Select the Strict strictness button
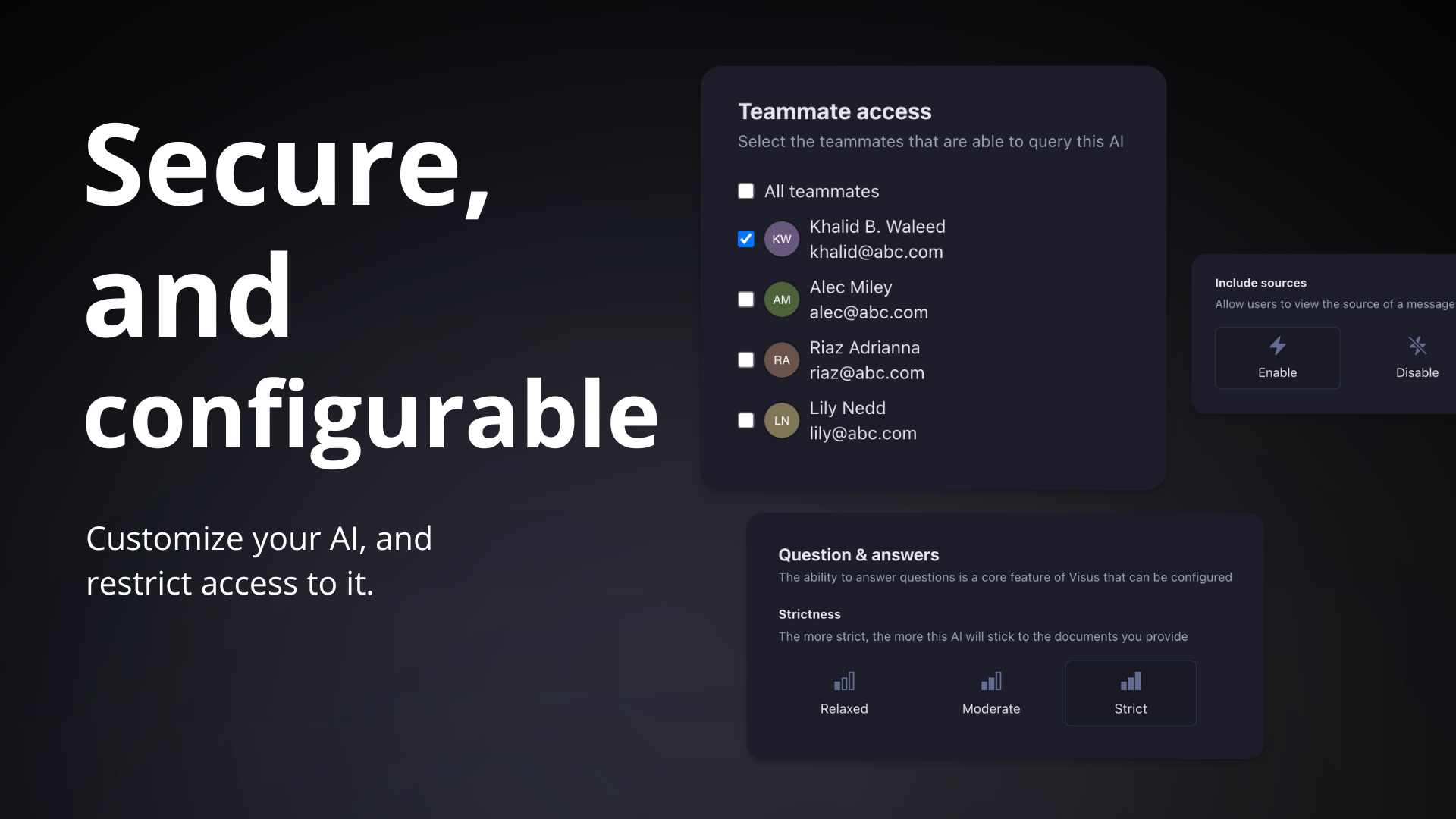 tap(1131, 693)
